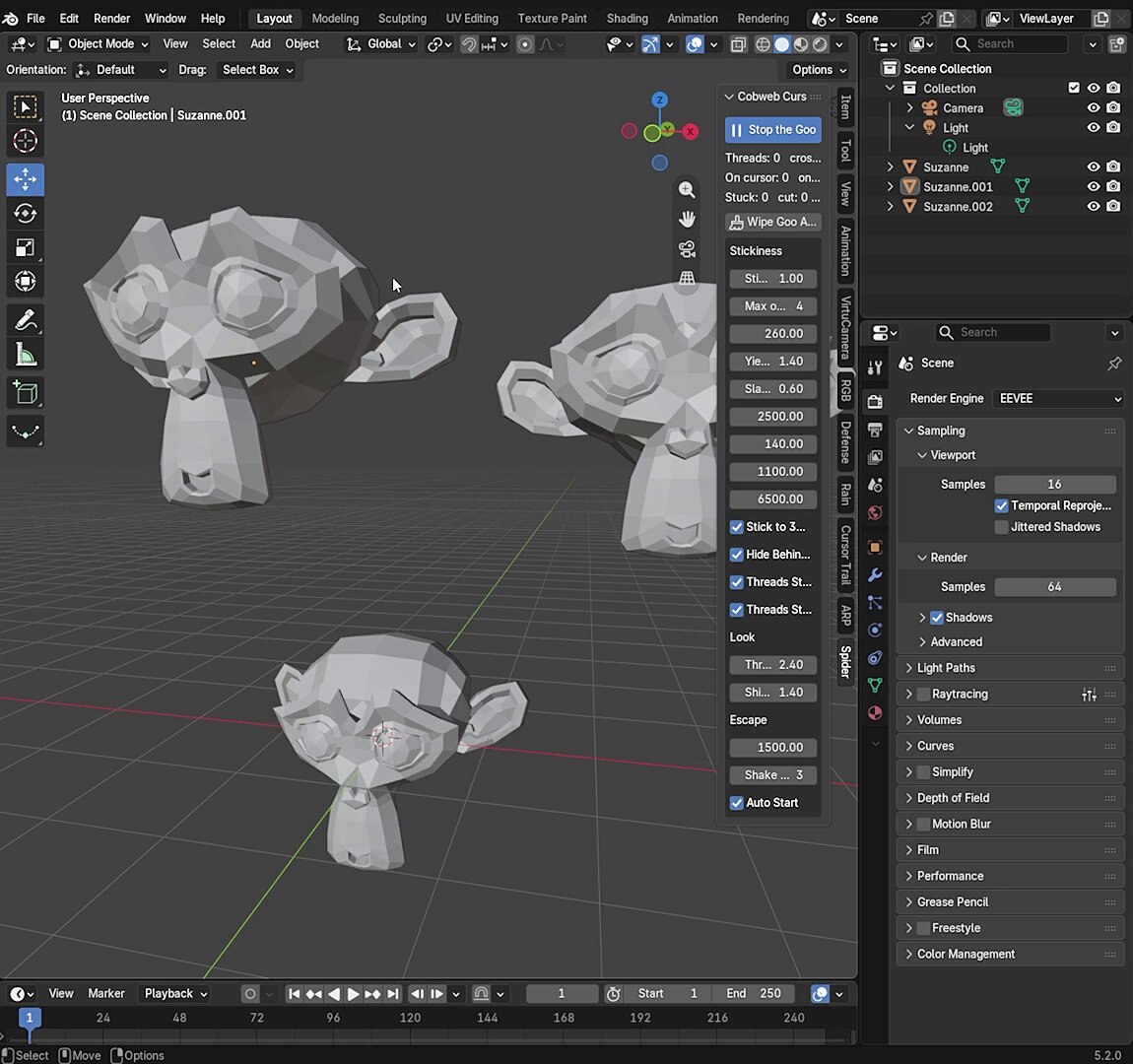Open the File menu
Viewport: 1133px width, 1064px height.
pos(35,18)
